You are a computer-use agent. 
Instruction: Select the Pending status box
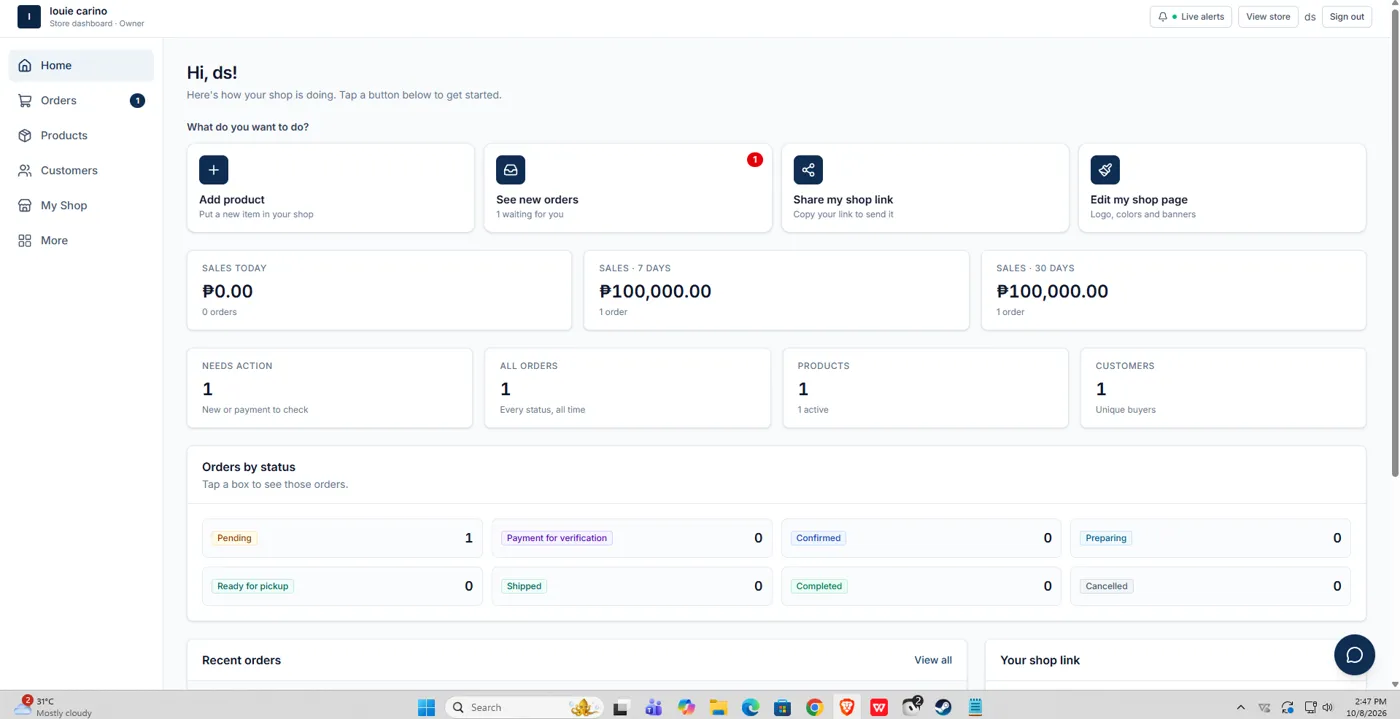[342, 538]
